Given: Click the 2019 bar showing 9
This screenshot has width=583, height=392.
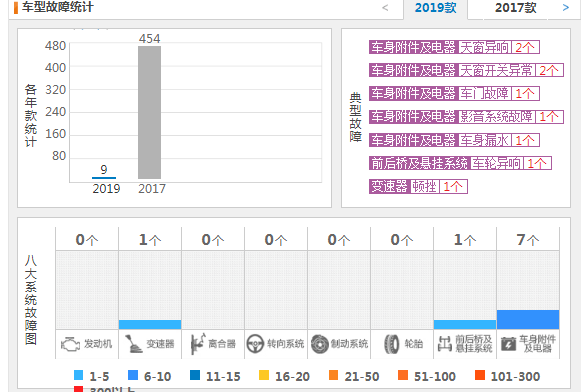Looking at the screenshot, I should pyautogui.click(x=104, y=178).
